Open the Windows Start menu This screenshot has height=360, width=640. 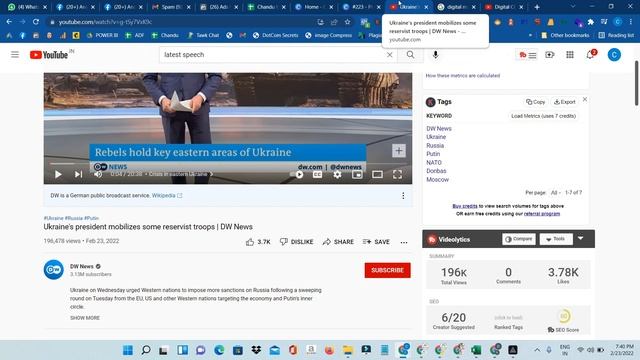(x=128, y=350)
